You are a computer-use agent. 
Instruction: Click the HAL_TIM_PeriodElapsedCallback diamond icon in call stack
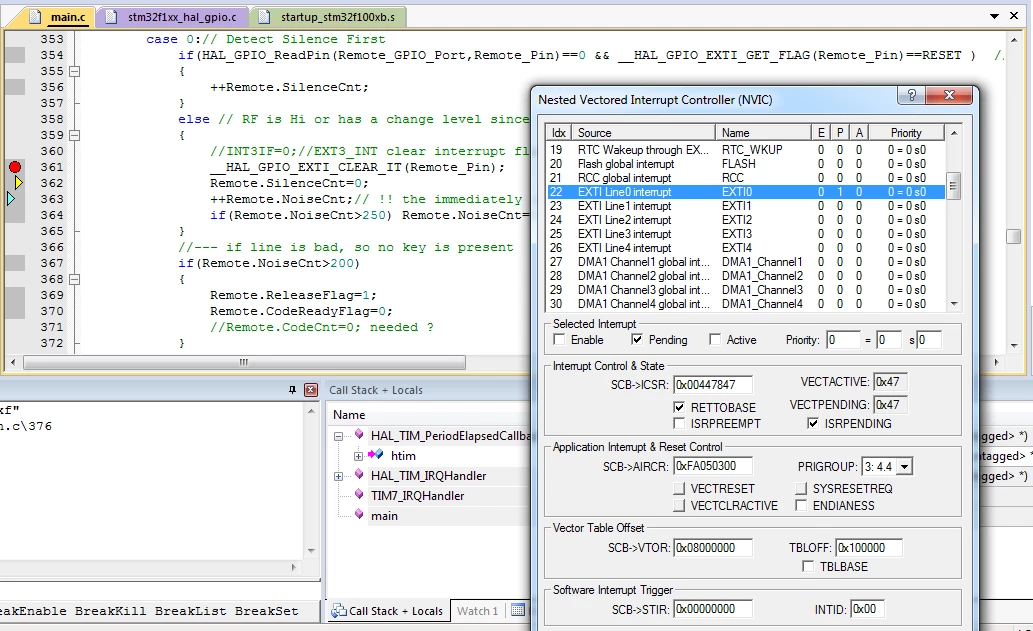coord(359,433)
